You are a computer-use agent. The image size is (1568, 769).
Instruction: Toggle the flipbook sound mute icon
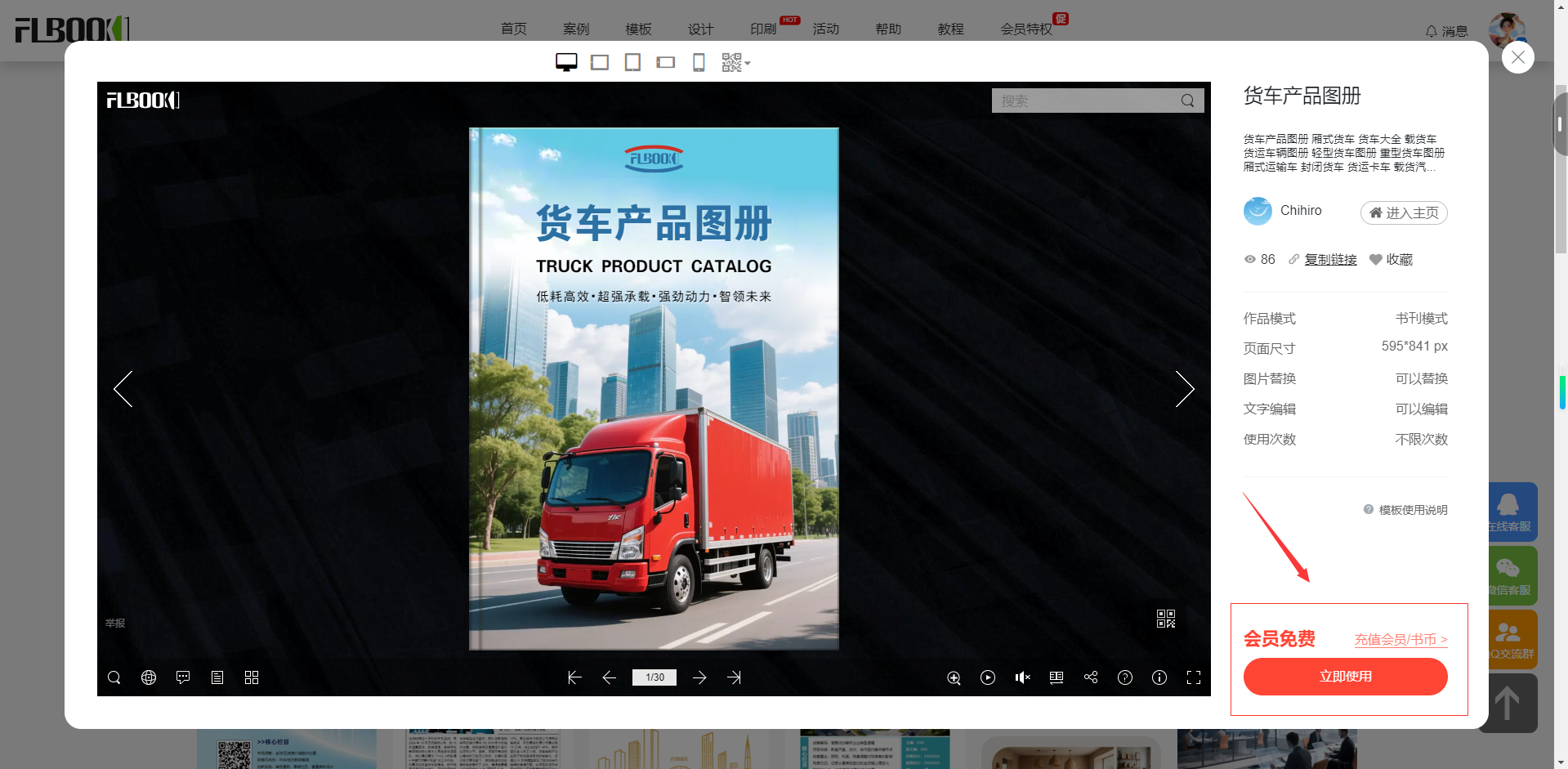1022,677
